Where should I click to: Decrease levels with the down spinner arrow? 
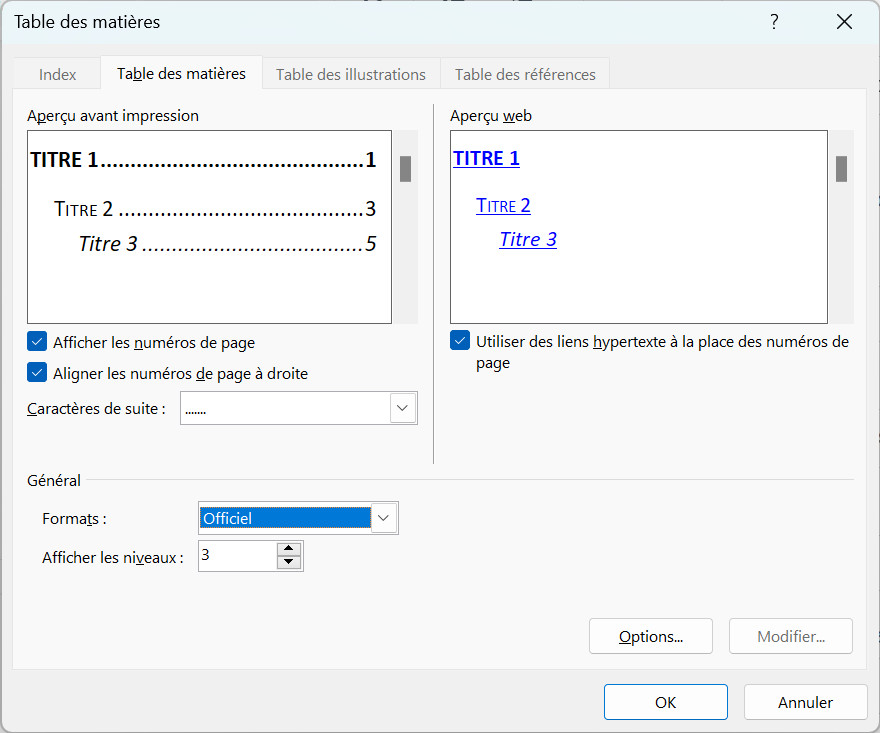[x=289, y=562]
